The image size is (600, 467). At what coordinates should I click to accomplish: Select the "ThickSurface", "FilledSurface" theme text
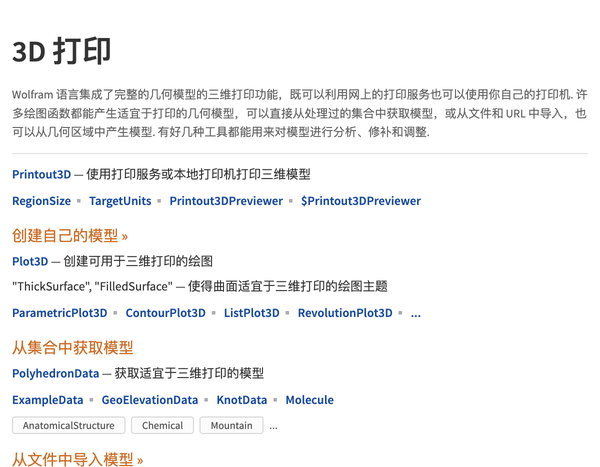click(x=92, y=286)
